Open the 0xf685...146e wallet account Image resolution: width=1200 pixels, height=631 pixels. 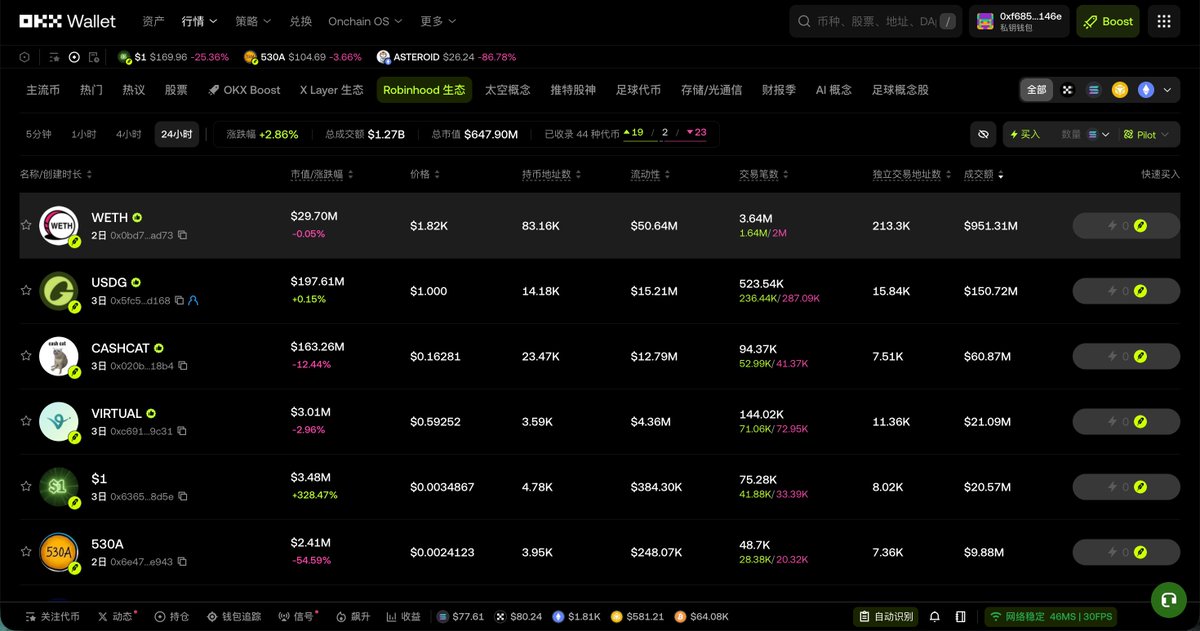coord(1019,21)
